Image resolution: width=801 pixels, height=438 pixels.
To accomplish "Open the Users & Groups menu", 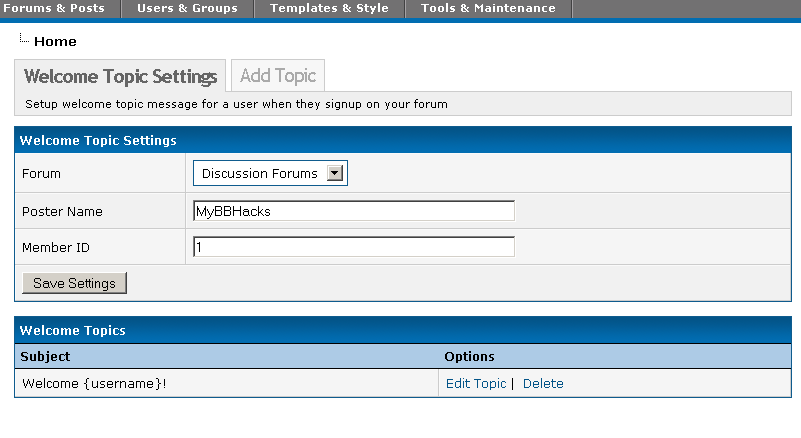I will [x=187, y=9].
